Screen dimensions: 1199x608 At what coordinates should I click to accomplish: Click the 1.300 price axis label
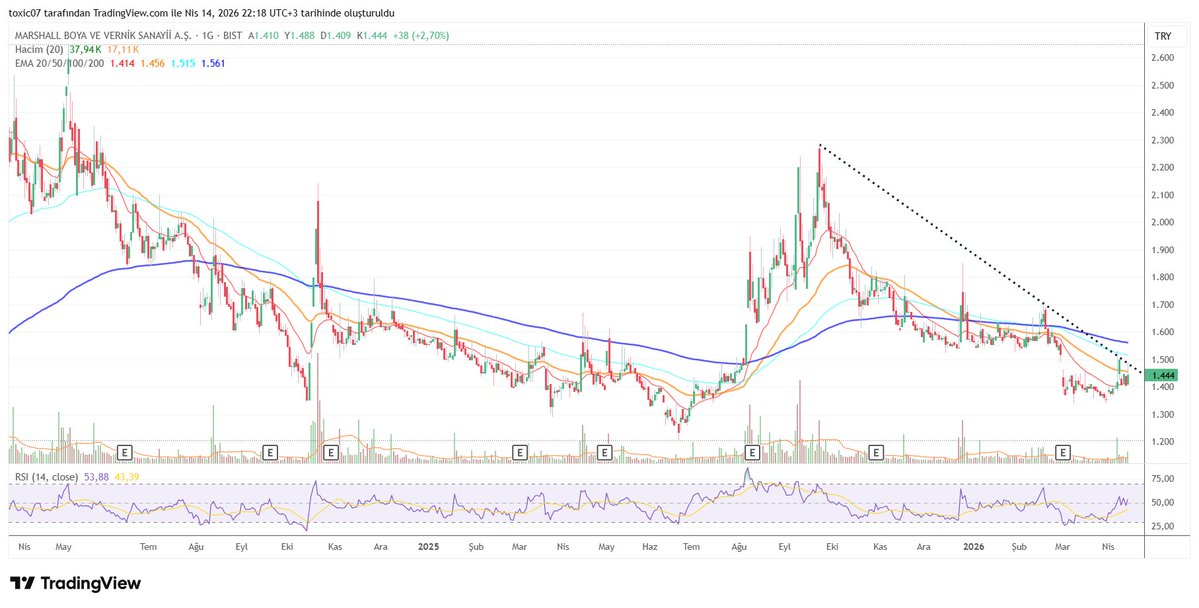click(1162, 415)
